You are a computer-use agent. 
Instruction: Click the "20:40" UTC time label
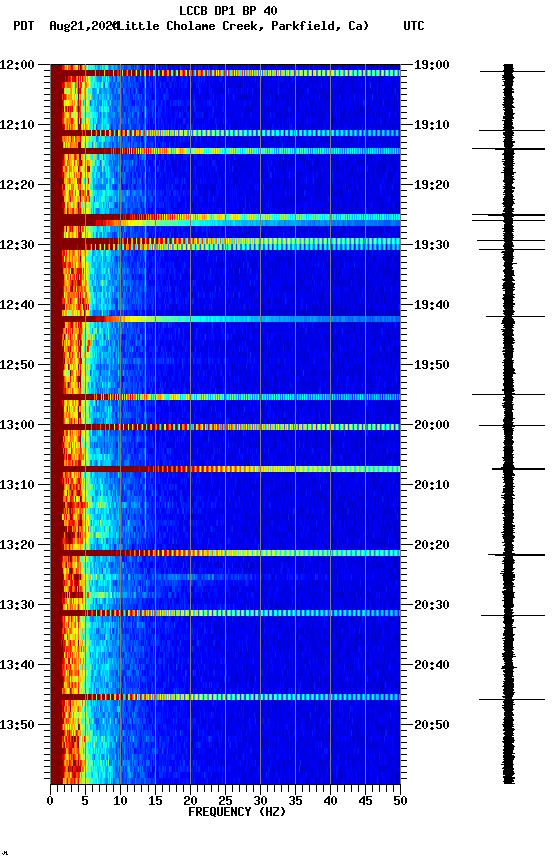click(x=432, y=665)
